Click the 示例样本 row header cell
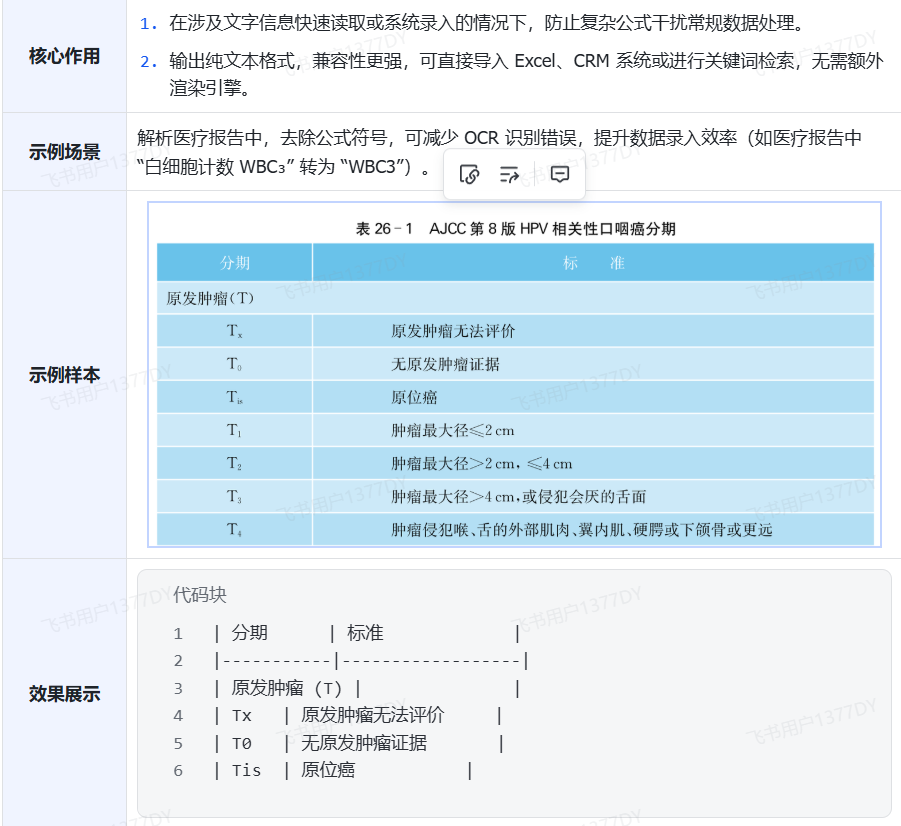The image size is (901, 826). (64, 375)
